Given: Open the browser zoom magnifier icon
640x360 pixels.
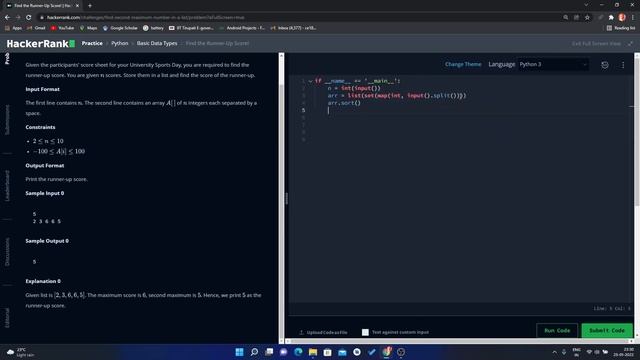Looking at the screenshot, I should 565,18.
